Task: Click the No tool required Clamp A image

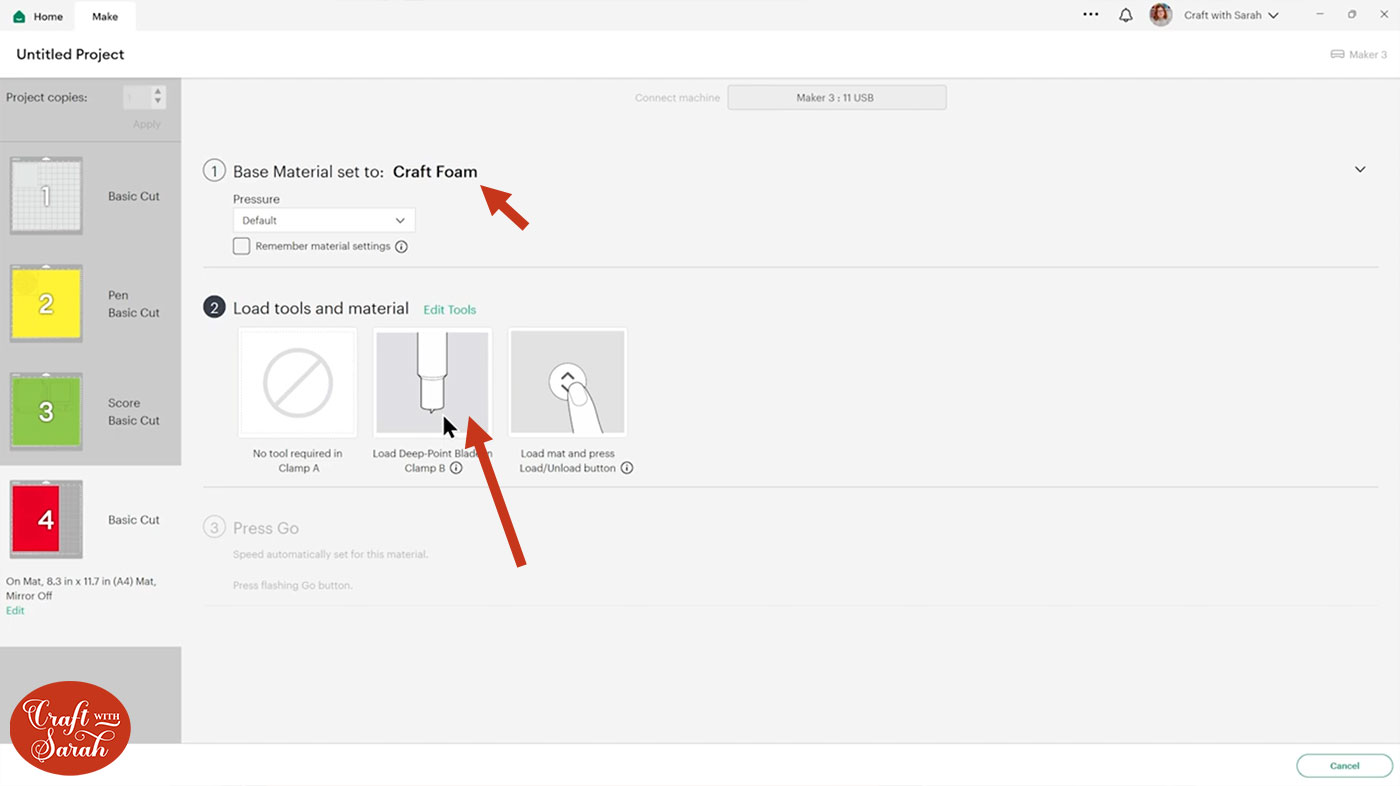Action: pyautogui.click(x=297, y=382)
